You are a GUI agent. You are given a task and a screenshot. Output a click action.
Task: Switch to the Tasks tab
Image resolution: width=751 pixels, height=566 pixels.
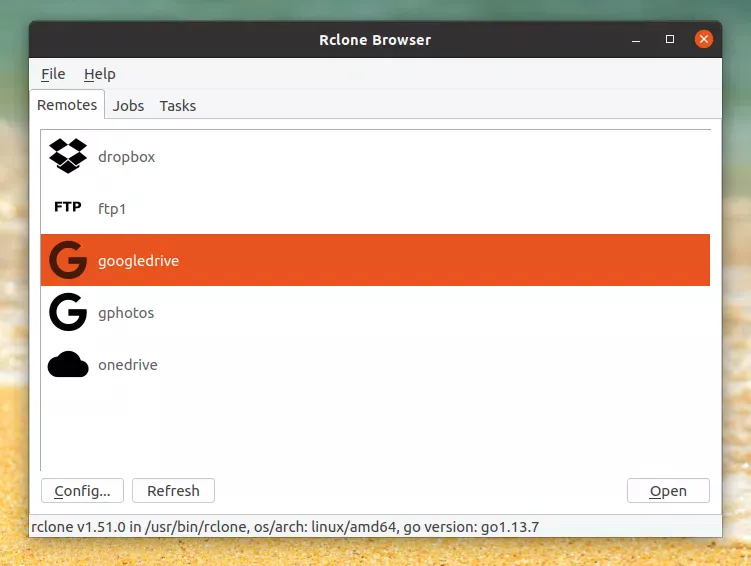(x=178, y=106)
